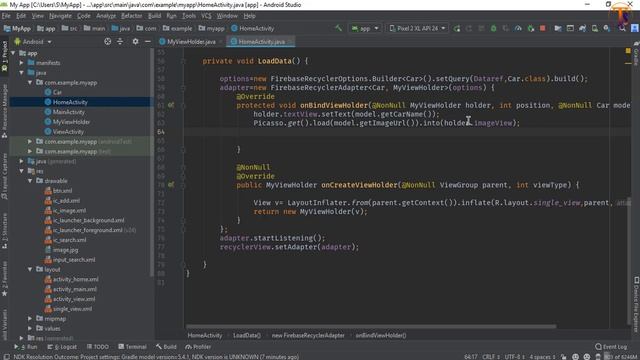Open Project panel settings gear

[136, 42]
